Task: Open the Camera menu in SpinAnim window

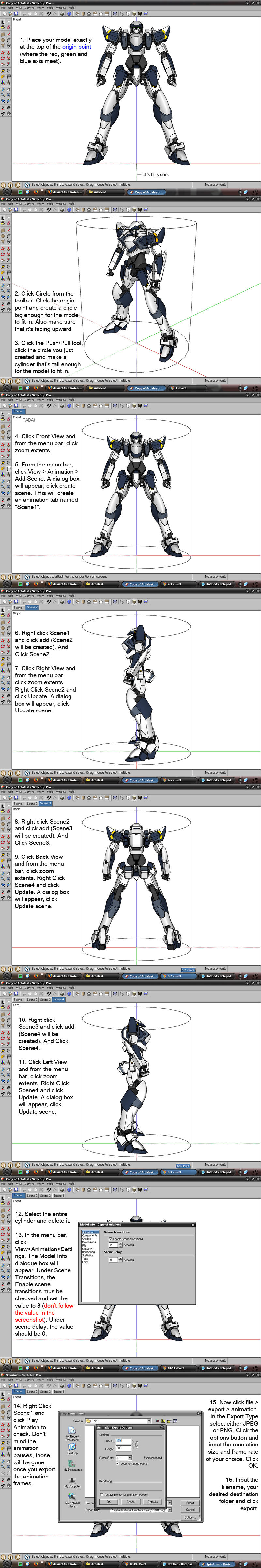Action: (x=29, y=1380)
